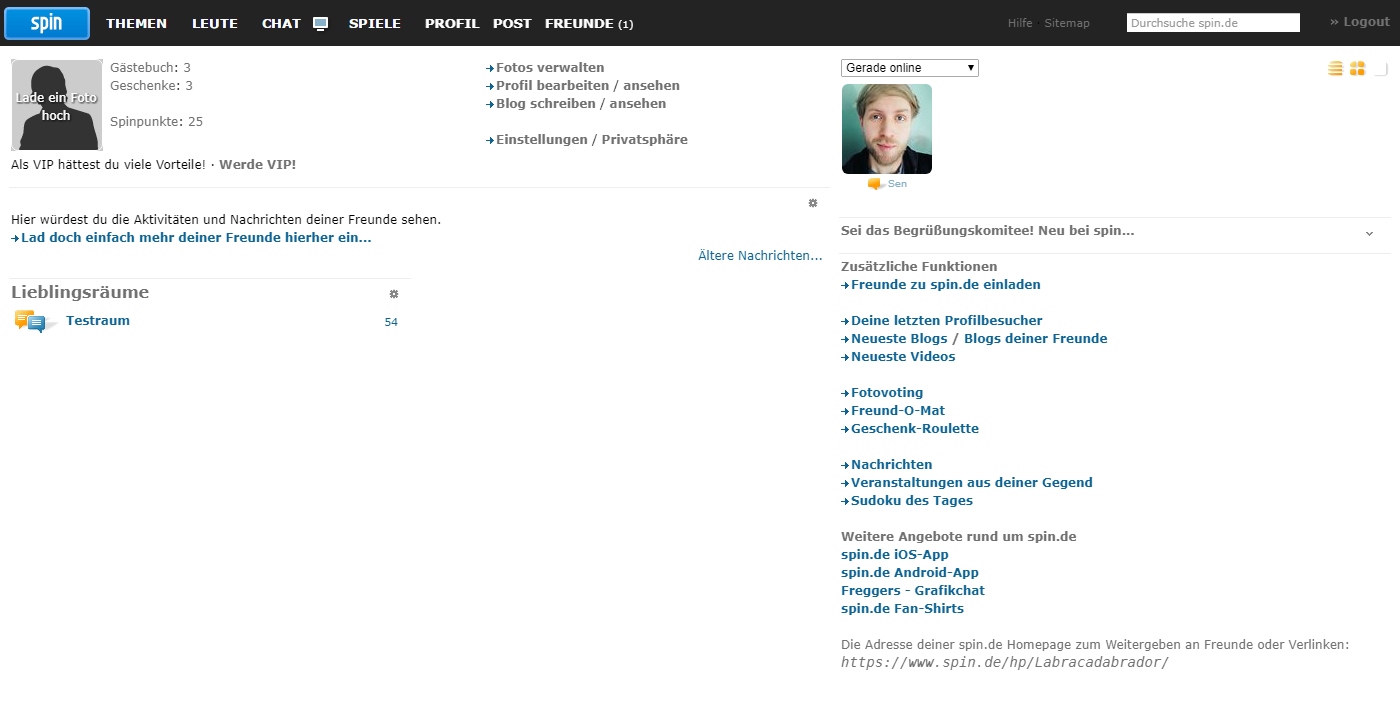
Task: Click the Logout link
Action: click(x=1360, y=22)
